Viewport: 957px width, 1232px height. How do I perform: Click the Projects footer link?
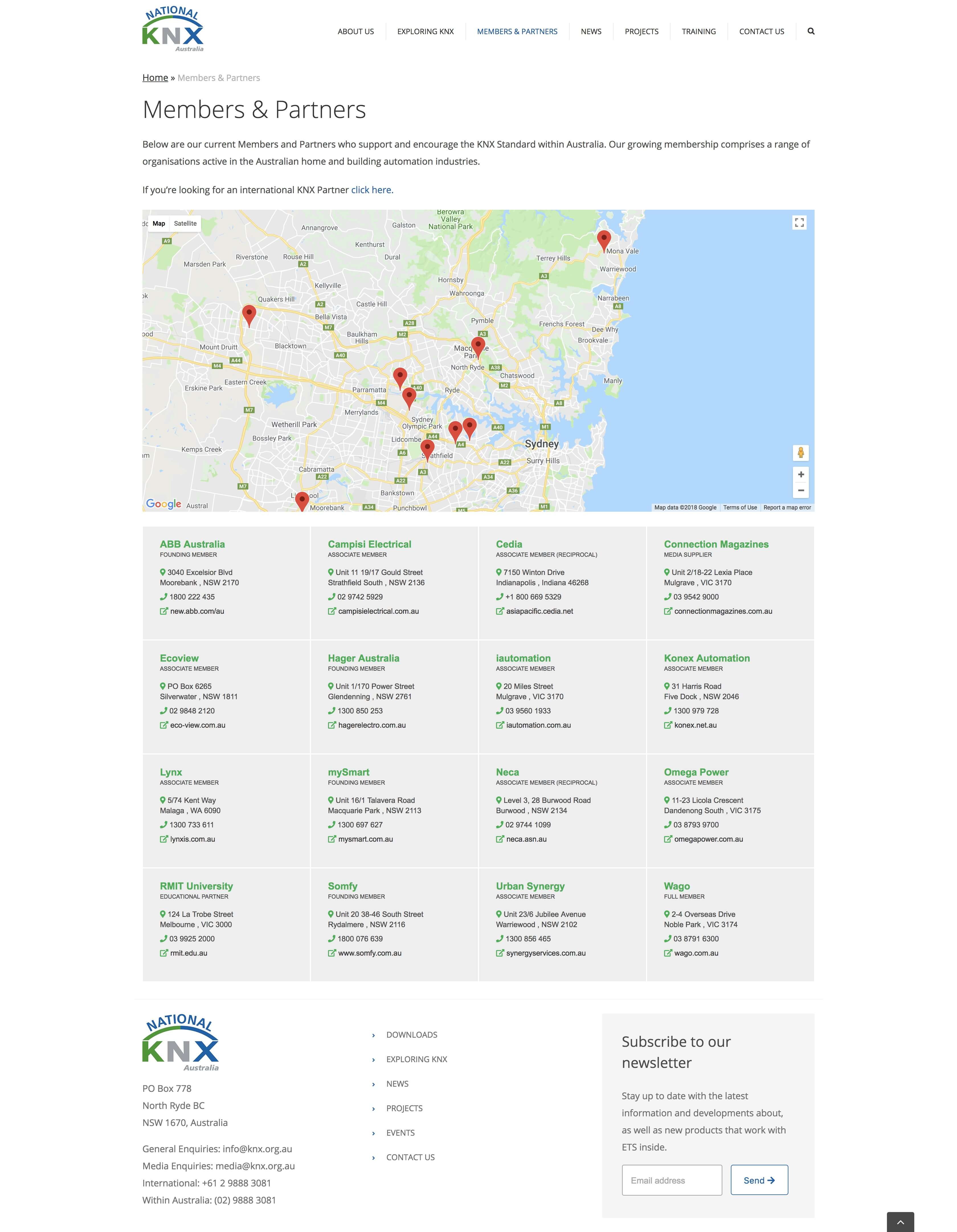(x=404, y=1108)
